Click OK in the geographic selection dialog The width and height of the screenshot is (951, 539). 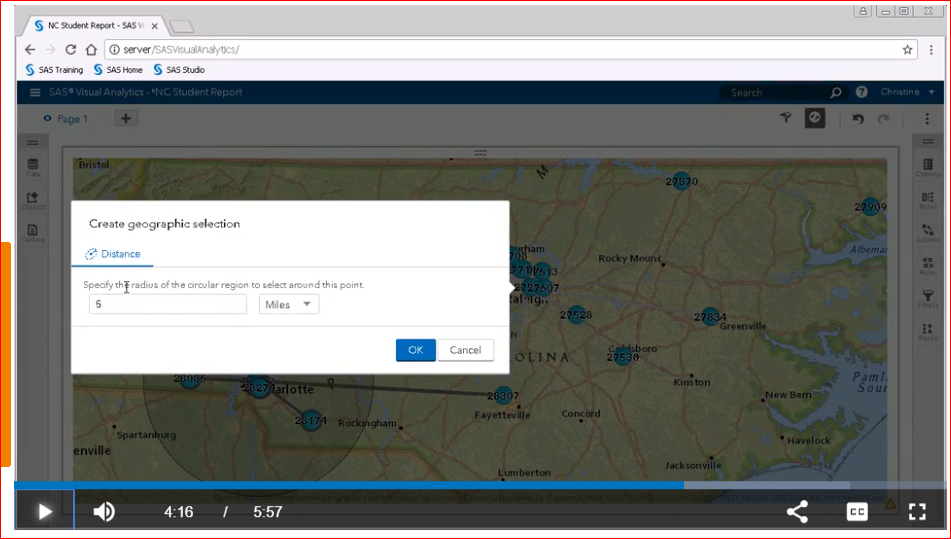point(415,350)
